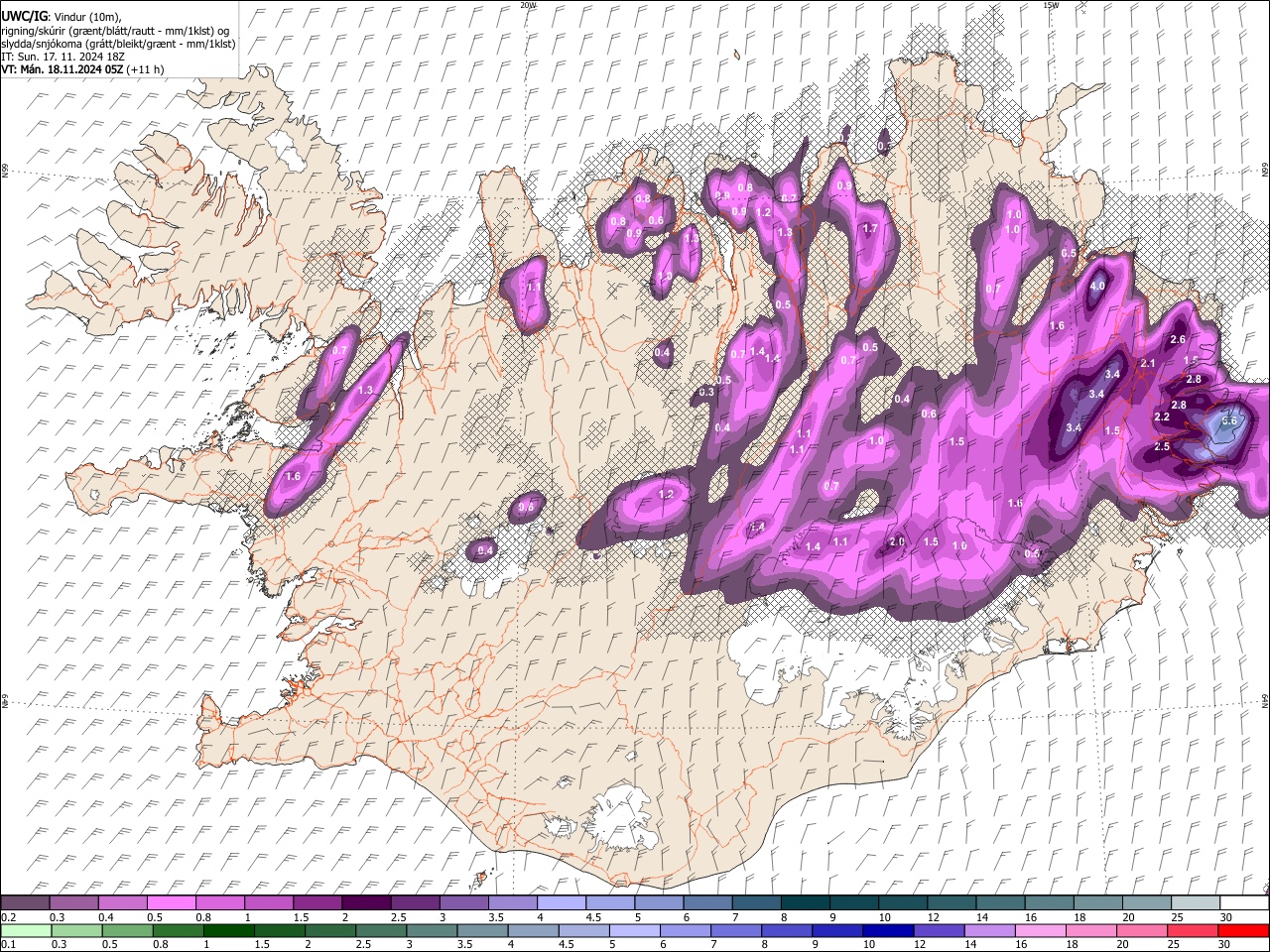Click the "slydda/snjókoma (grátt/bleikt/grænt - mm/1klst)" line
1270x952 pixels.
coord(118,43)
